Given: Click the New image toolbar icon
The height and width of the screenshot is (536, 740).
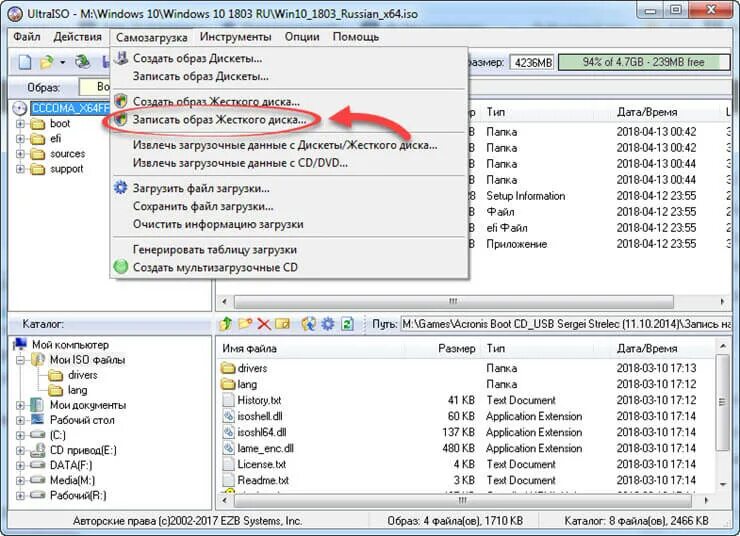Looking at the screenshot, I should coord(25,62).
